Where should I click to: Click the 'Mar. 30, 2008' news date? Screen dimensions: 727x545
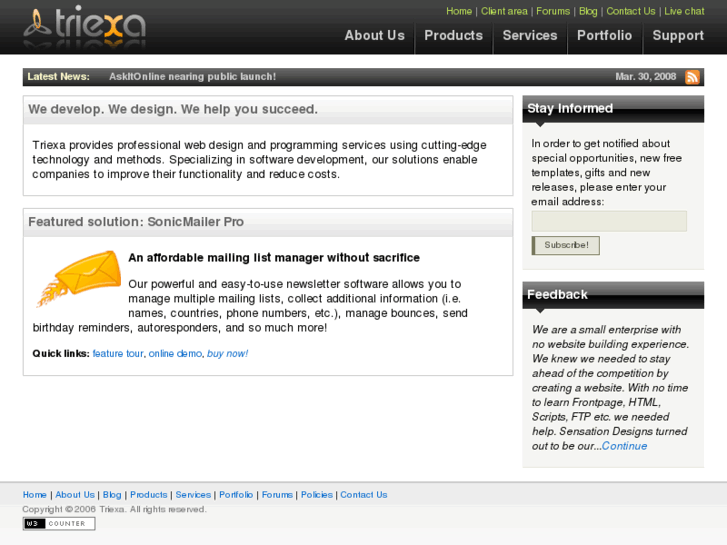coord(645,77)
